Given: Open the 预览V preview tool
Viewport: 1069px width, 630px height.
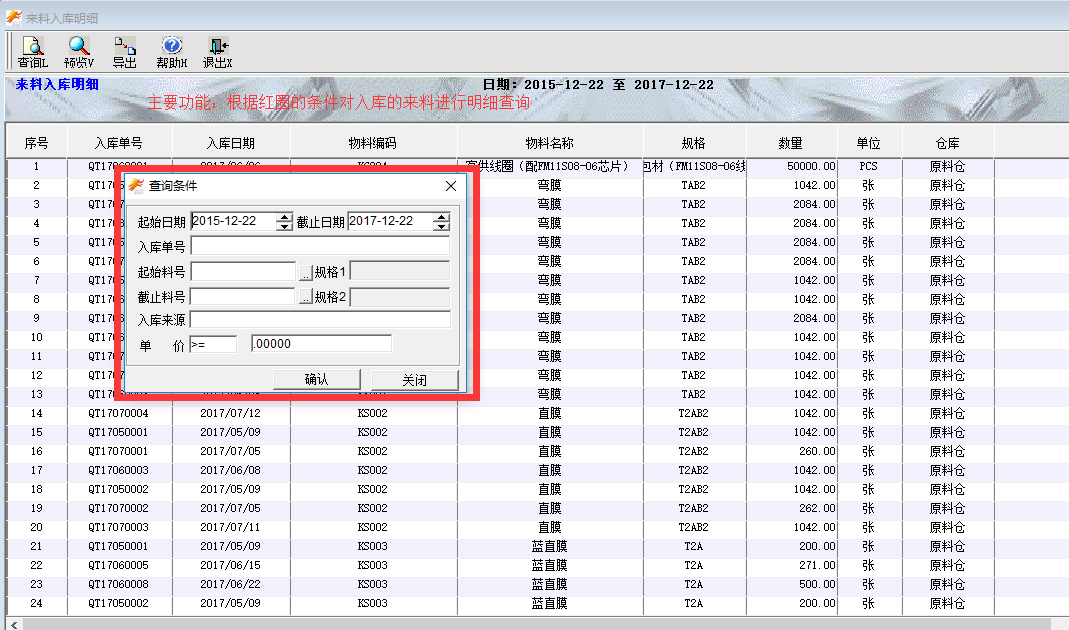Looking at the screenshot, I should [x=78, y=52].
